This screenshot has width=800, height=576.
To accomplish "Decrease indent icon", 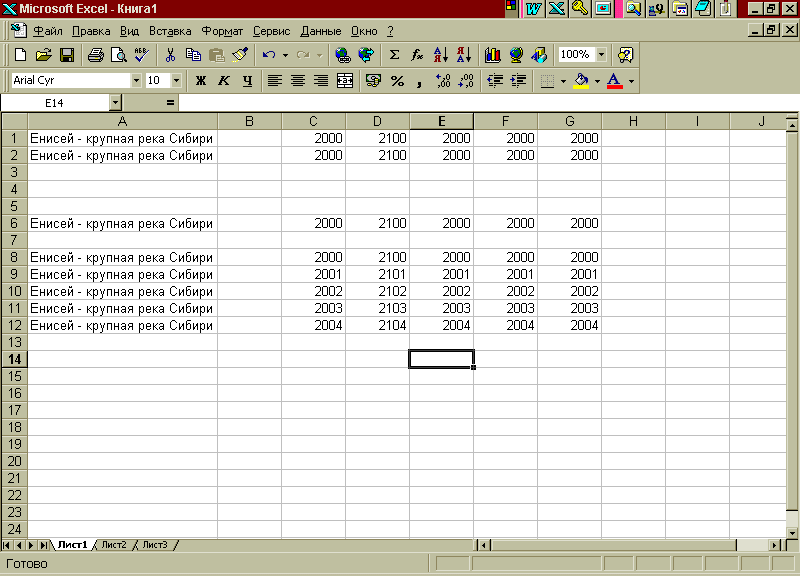I will click(x=495, y=81).
